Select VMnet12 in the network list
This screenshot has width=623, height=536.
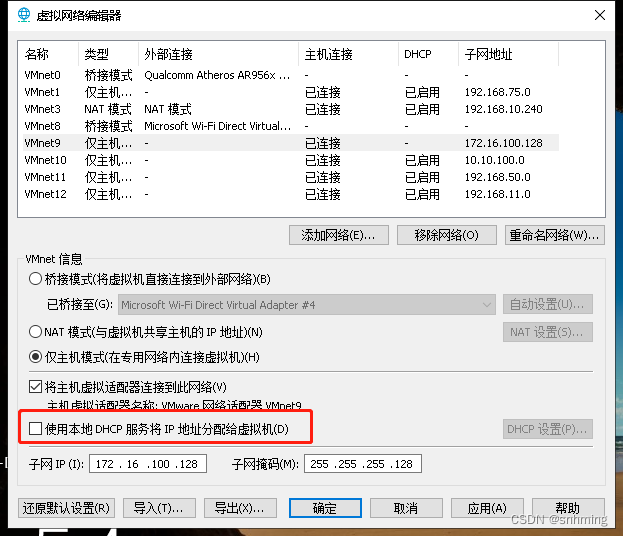(x=46, y=194)
